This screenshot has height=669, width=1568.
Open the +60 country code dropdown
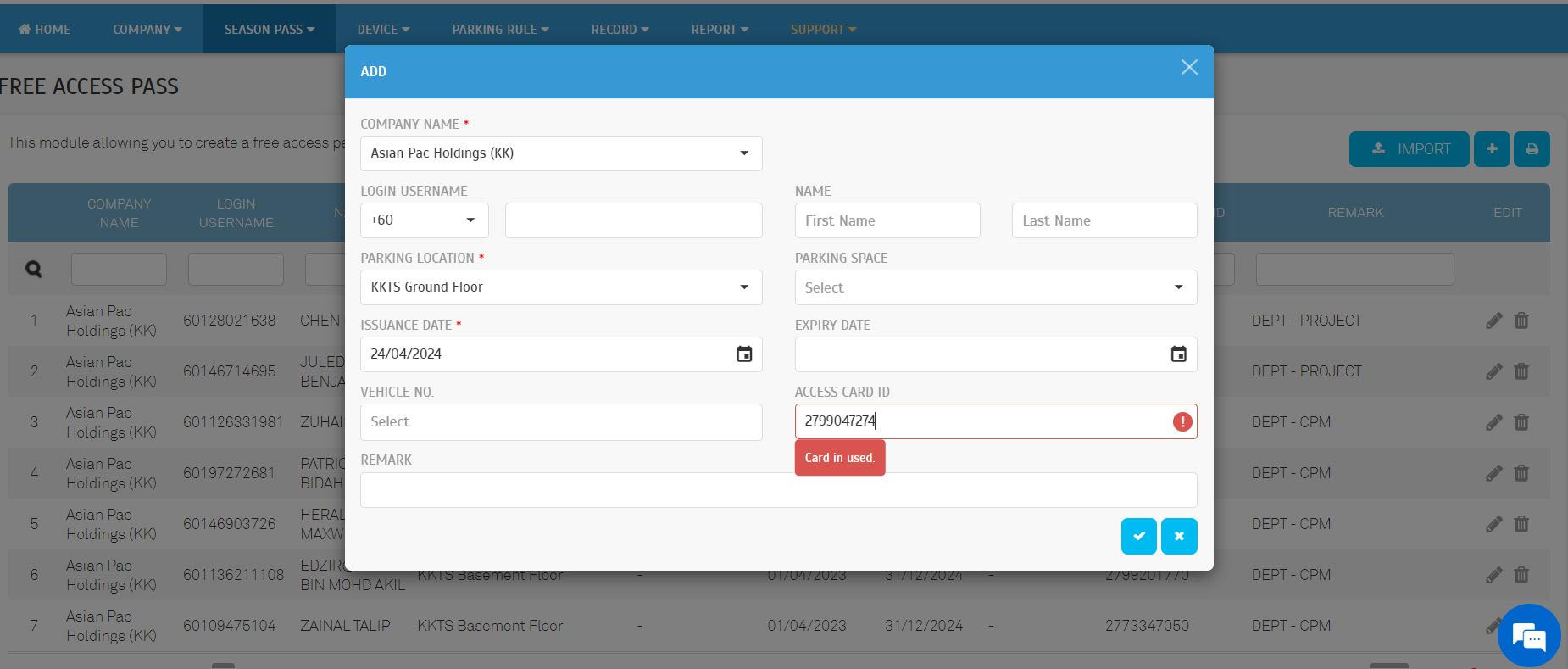(x=424, y=220)
